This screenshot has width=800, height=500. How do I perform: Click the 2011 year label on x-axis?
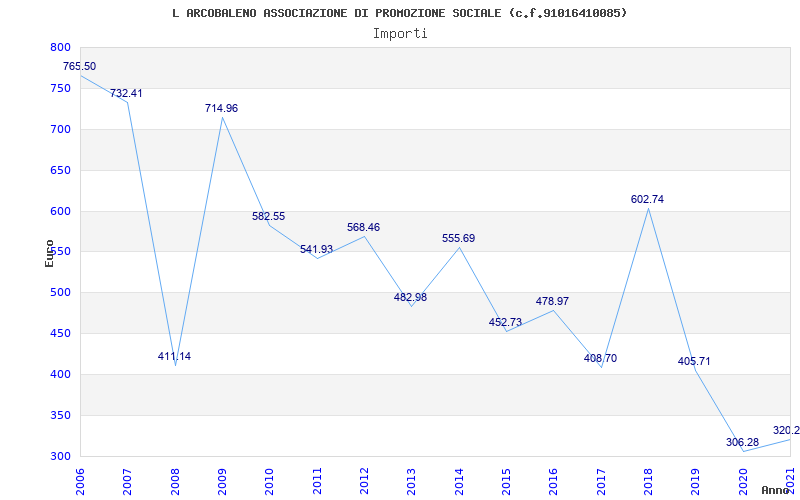coord(317,482)
